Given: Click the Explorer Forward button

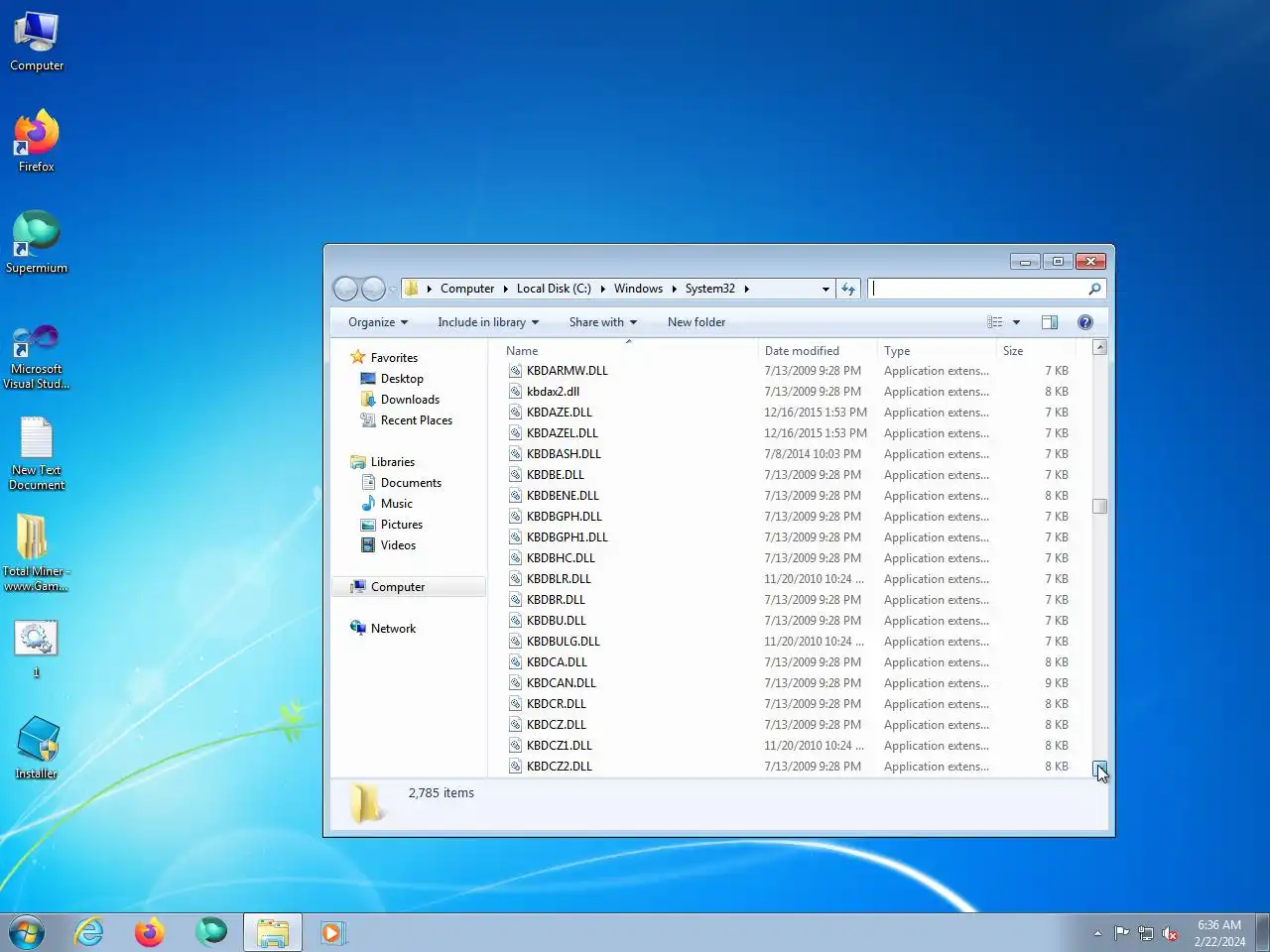Looking at the screenshot, I should pos(373,289).
